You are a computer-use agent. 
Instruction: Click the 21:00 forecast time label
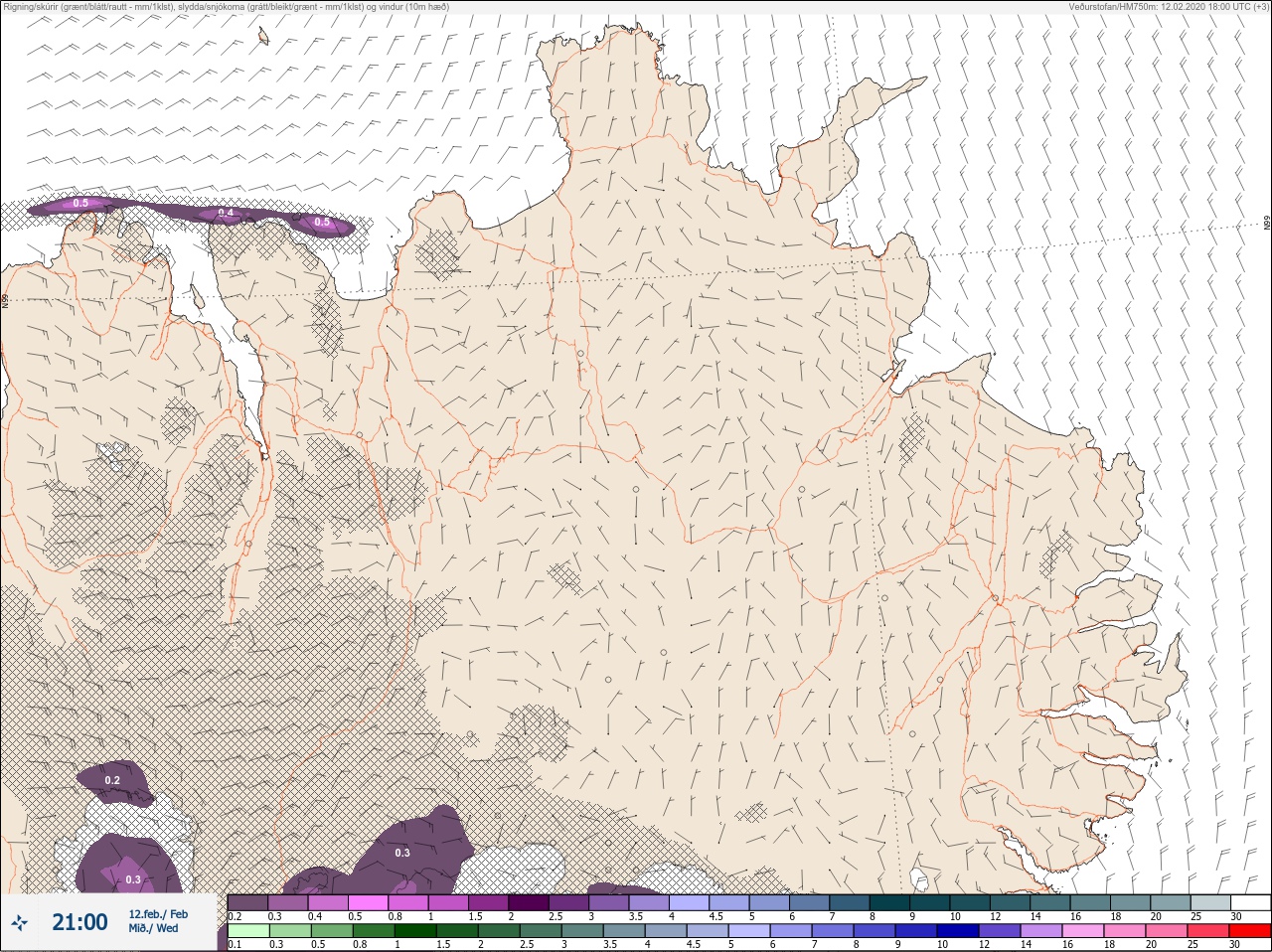coord(79,922)
